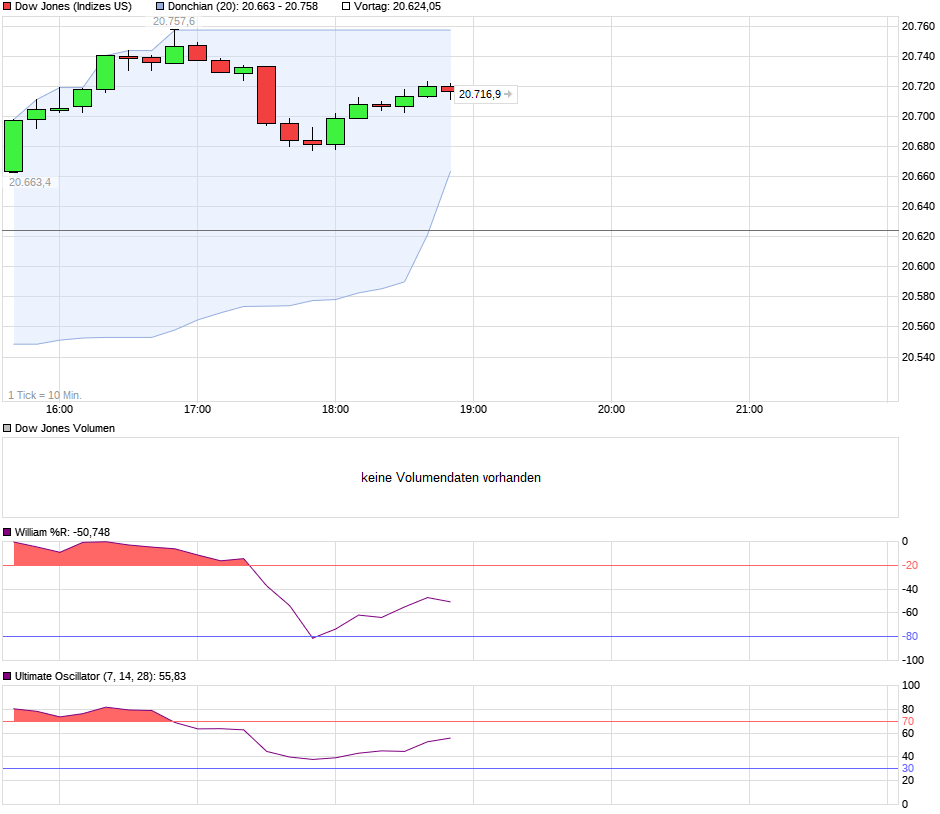Click the '1 Tick = 10 Min.' note

tap(45, 396)
